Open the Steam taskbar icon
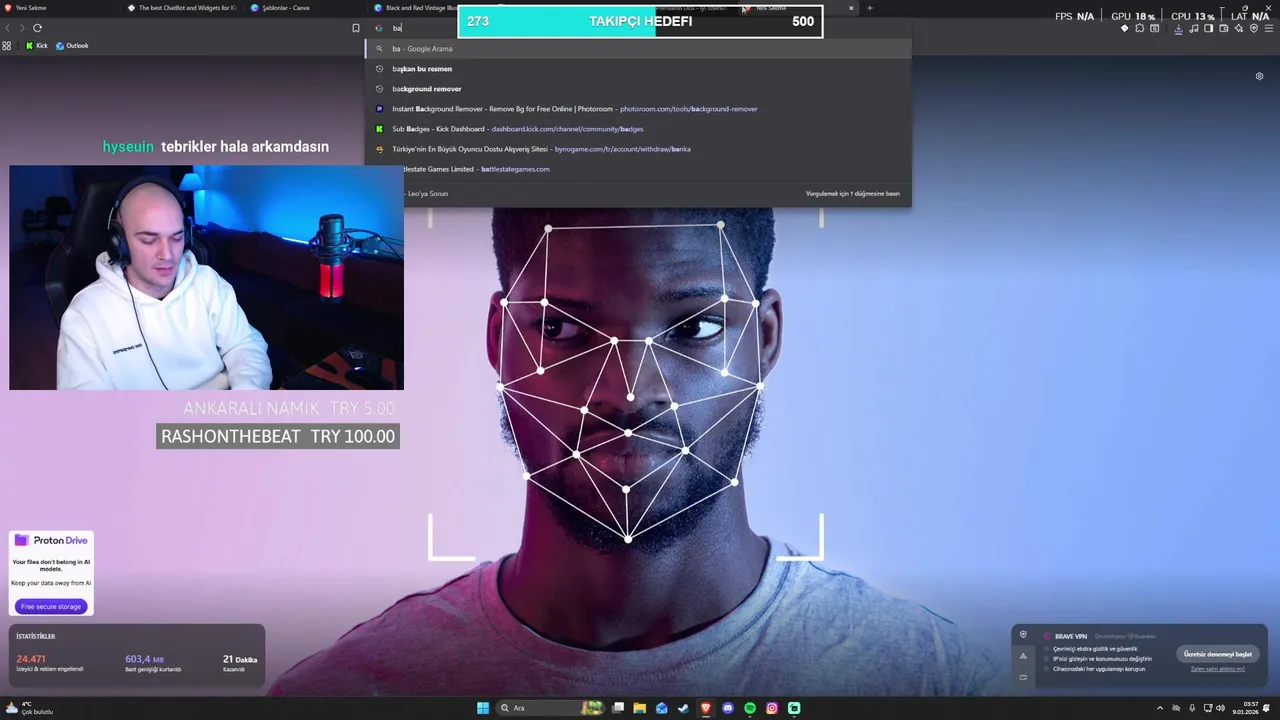This screenshot has height=720, width=1280. [x=683, y=708]
